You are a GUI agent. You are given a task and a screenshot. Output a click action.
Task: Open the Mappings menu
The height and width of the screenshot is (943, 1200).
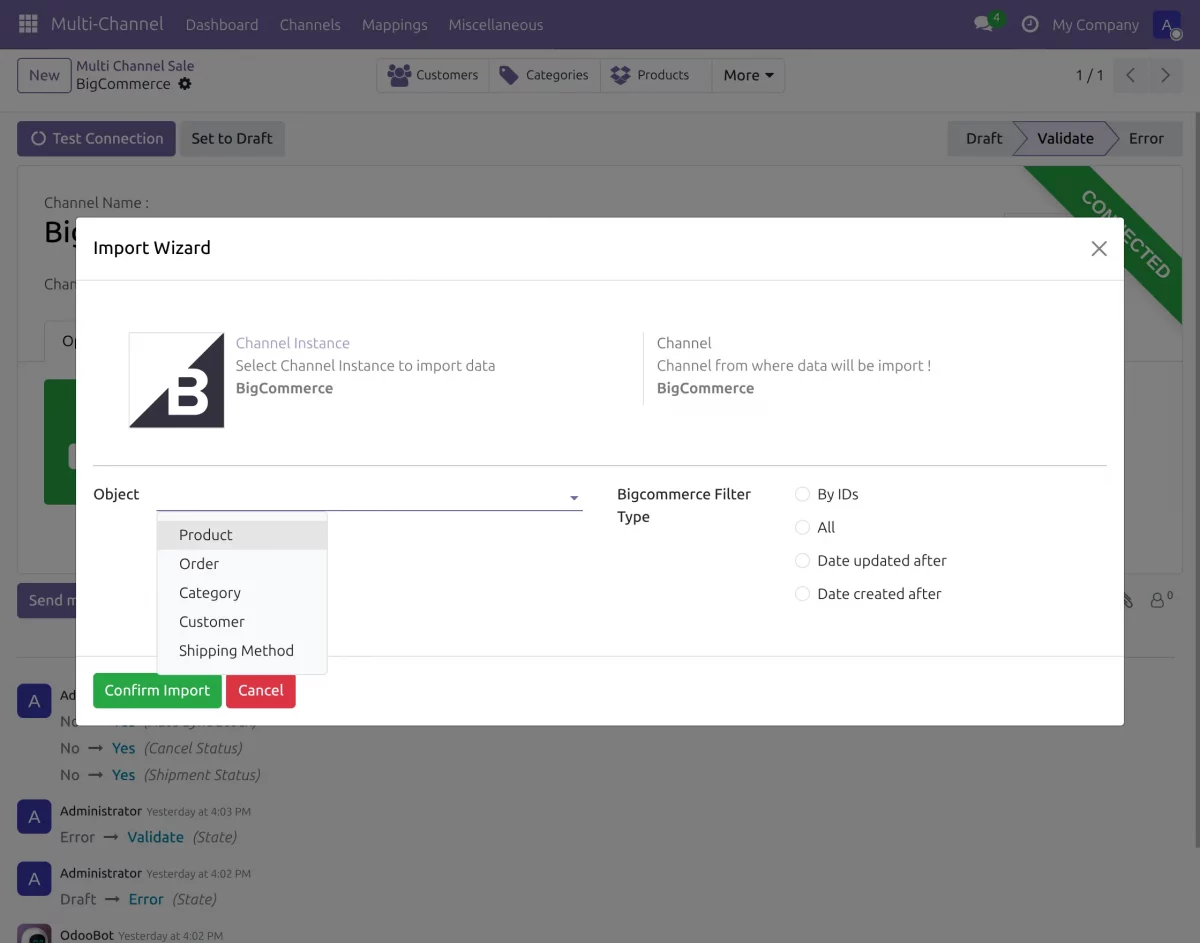[395, 24]
